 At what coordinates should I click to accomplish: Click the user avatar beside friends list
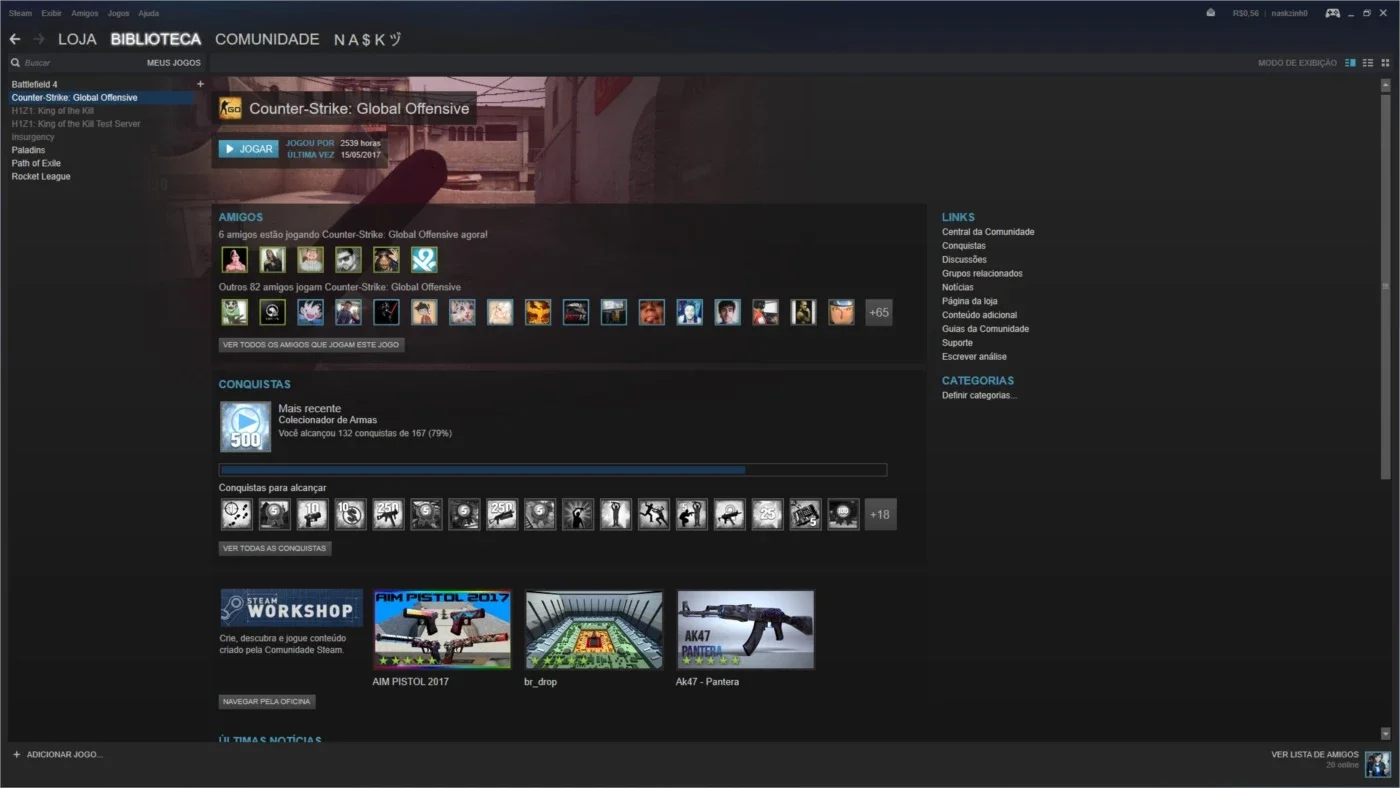1378,764
